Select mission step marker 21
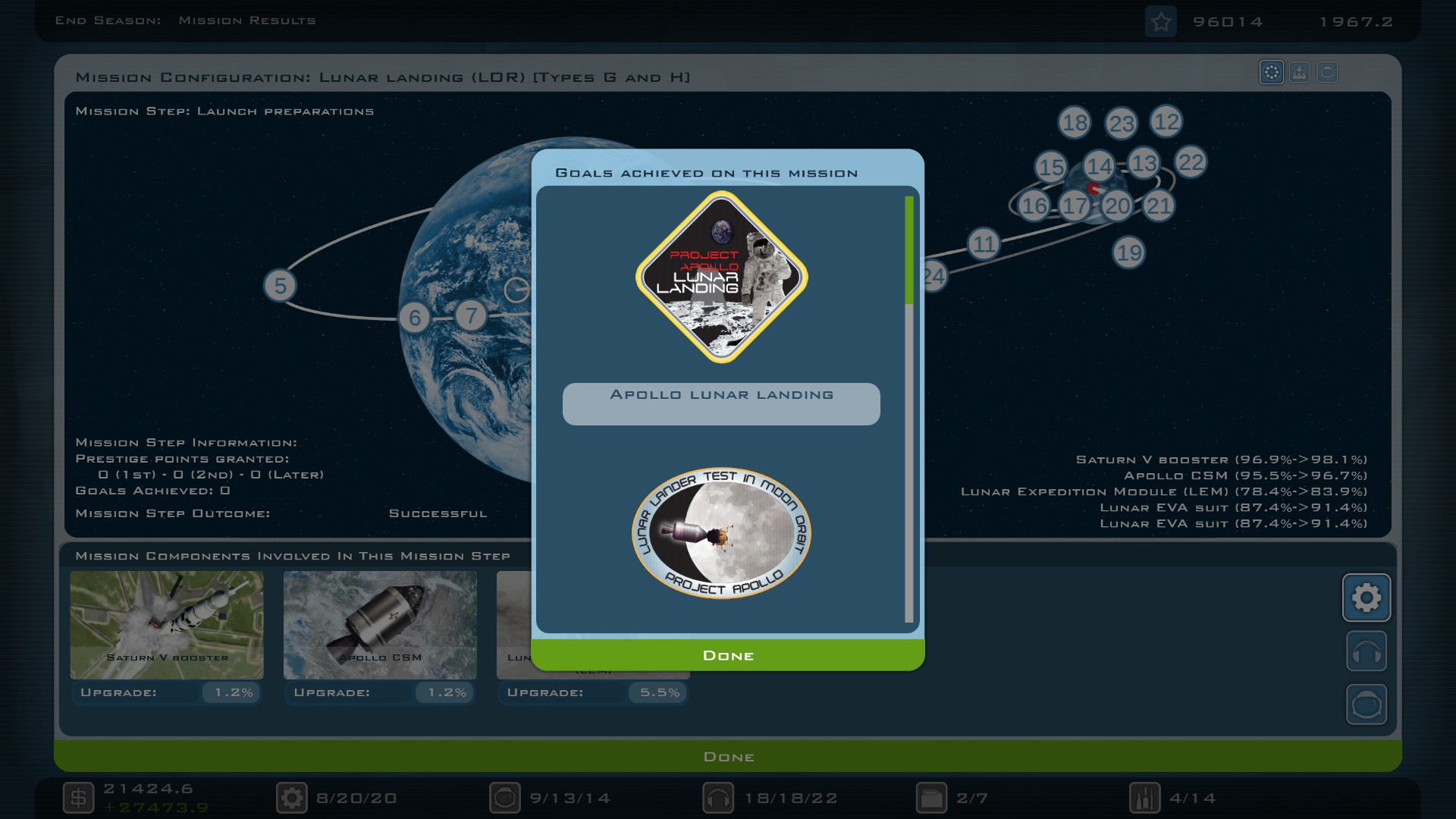The width and height of the screenshot is (1456, 819). (1159, 206)
